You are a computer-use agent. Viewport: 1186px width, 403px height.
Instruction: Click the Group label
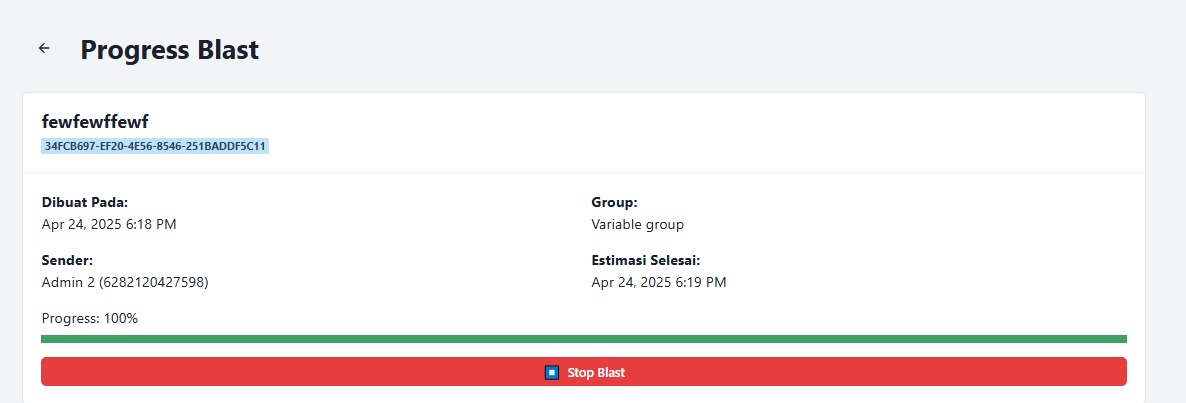[x=615, y=203]
